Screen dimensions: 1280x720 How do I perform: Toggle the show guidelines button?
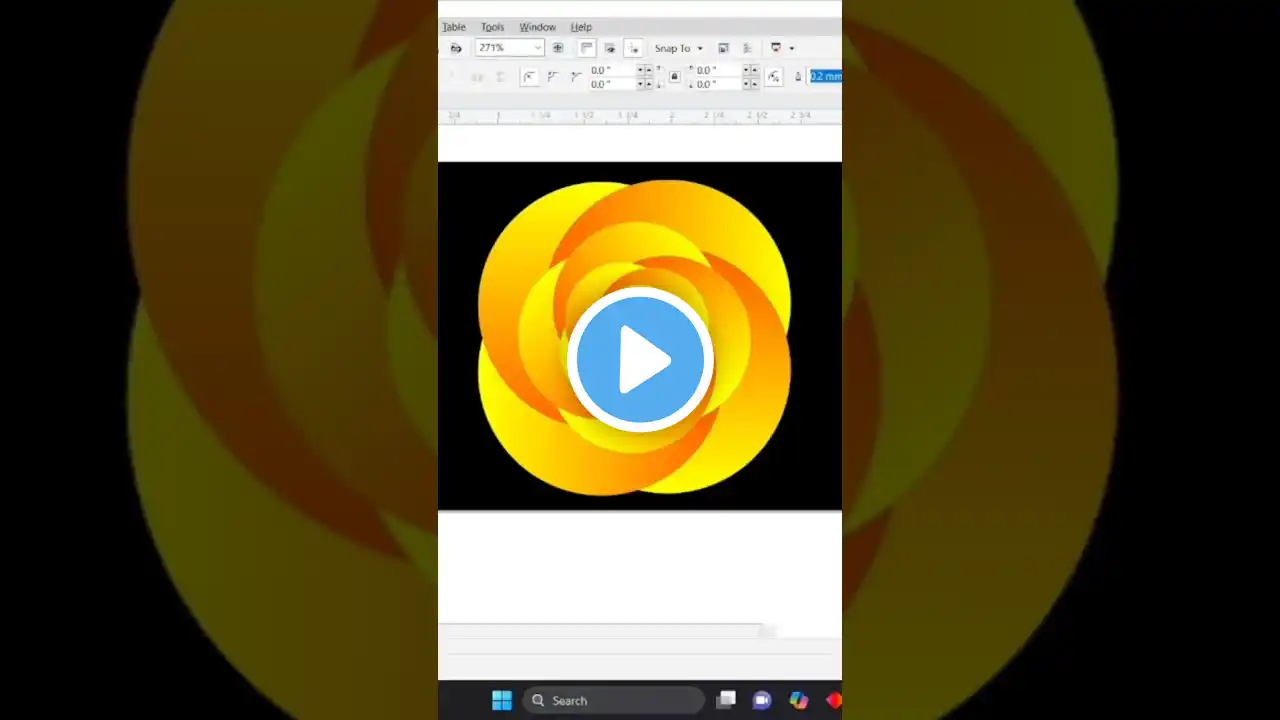633,48
